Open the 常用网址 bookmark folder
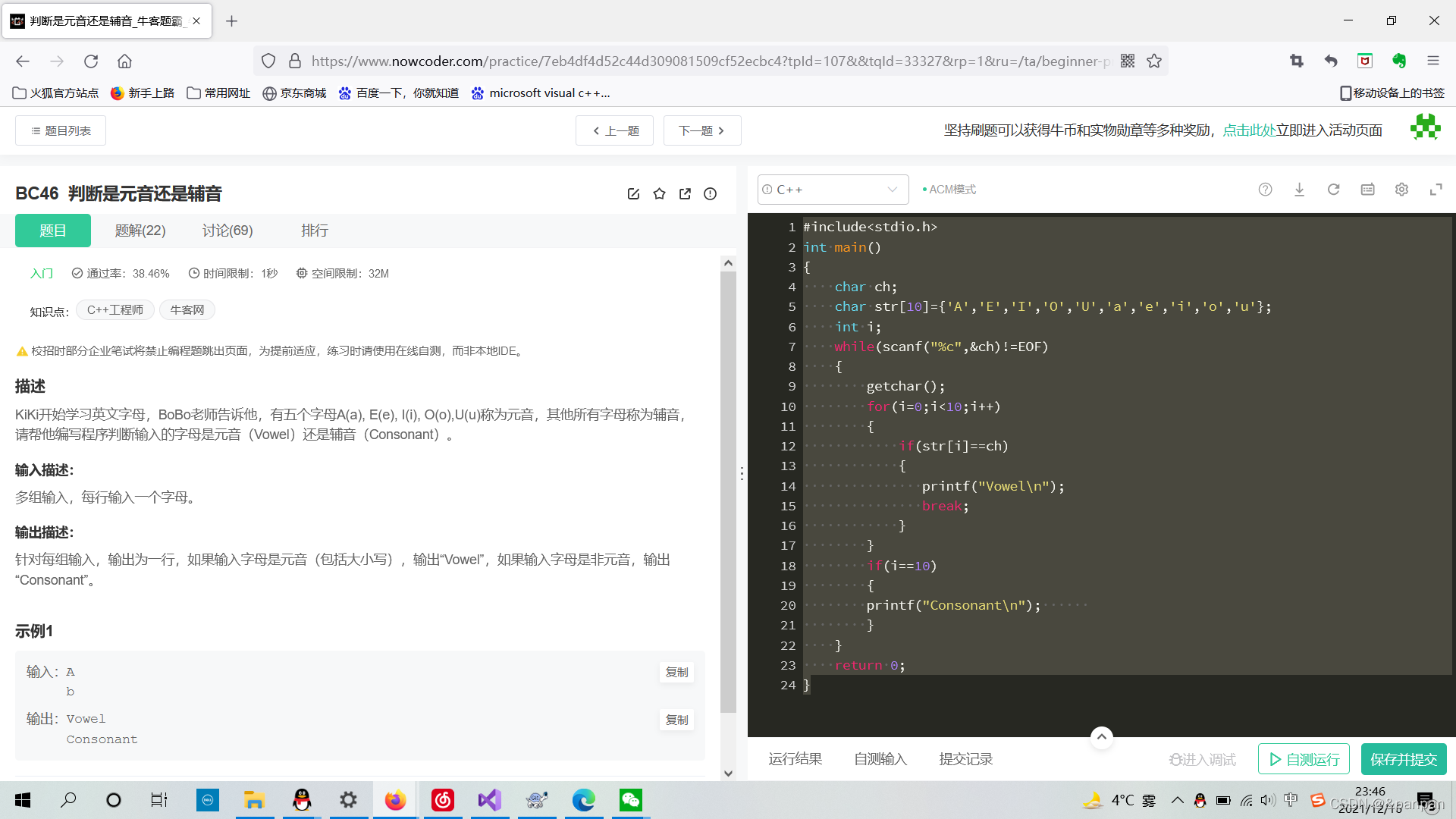Image resolution: width=1456 pixels, height=819 pixels. tap(218, 93)
